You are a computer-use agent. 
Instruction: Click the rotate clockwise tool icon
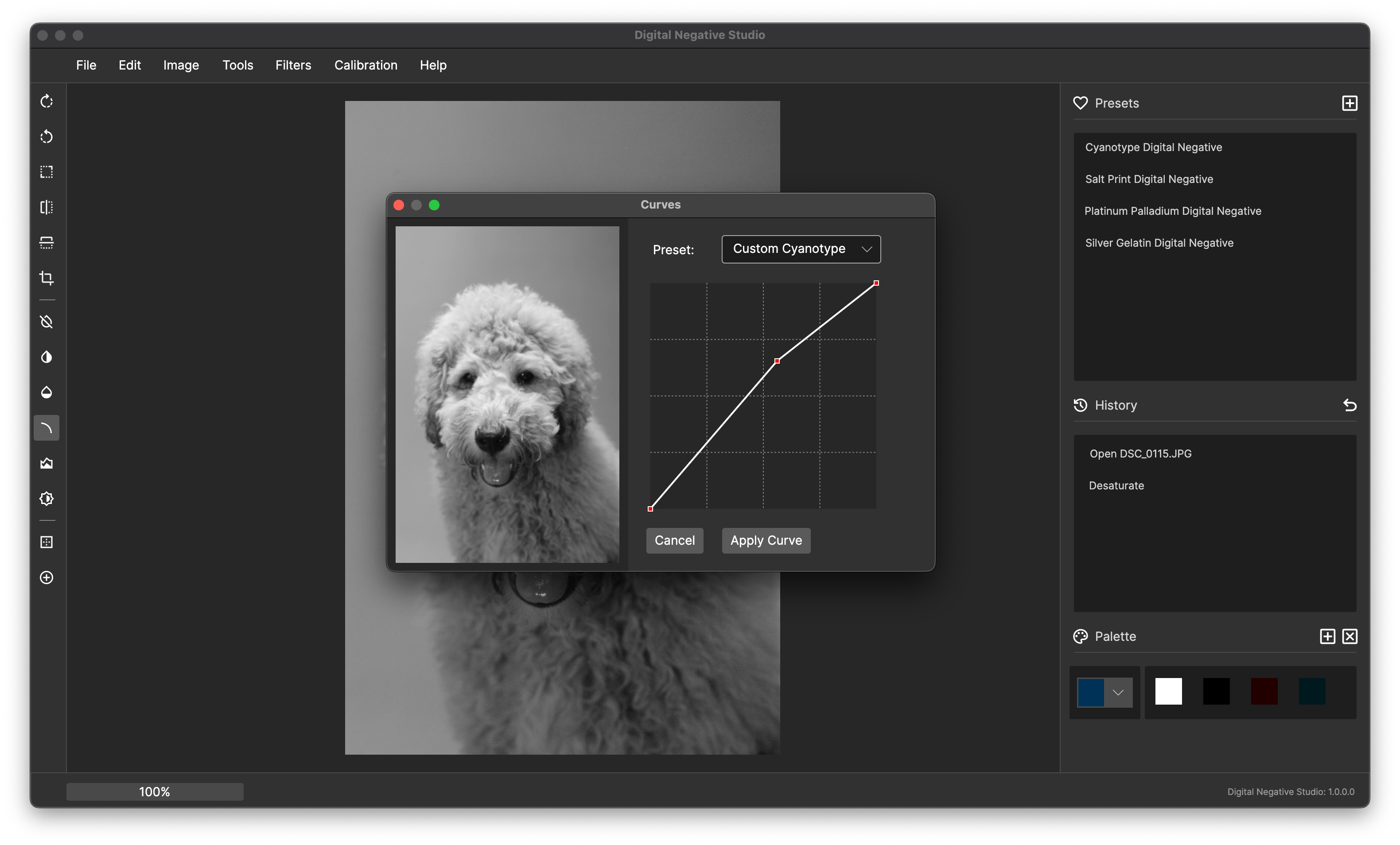[x=47, y=101]
